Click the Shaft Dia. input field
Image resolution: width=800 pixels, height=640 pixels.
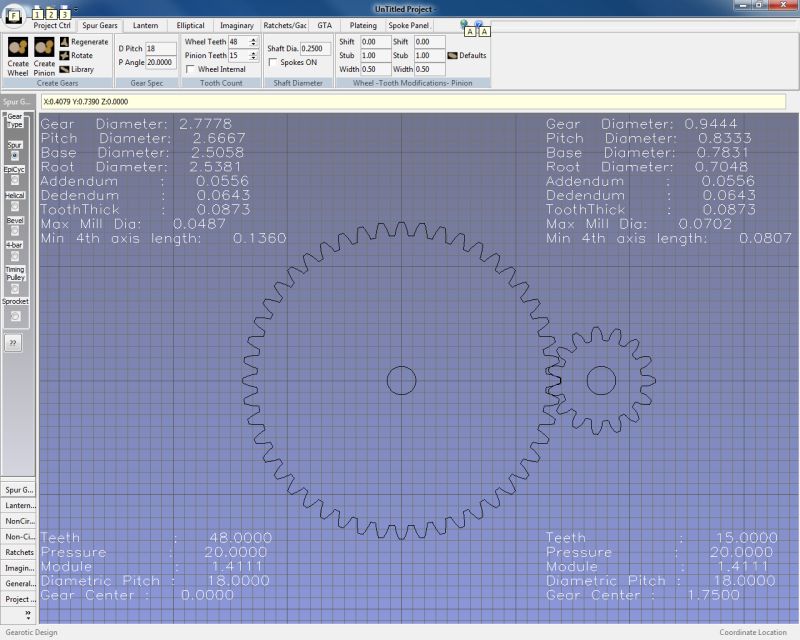pyautogui.click(x=315, y=48)
